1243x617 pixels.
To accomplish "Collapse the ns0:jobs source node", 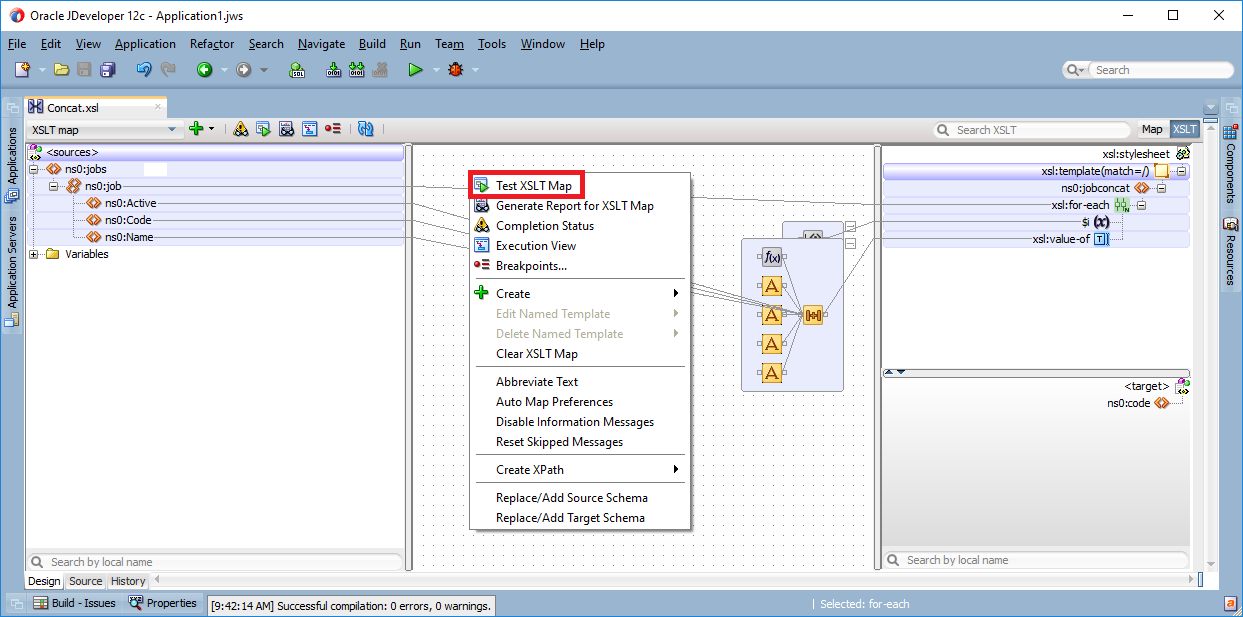I will point(34,169).
